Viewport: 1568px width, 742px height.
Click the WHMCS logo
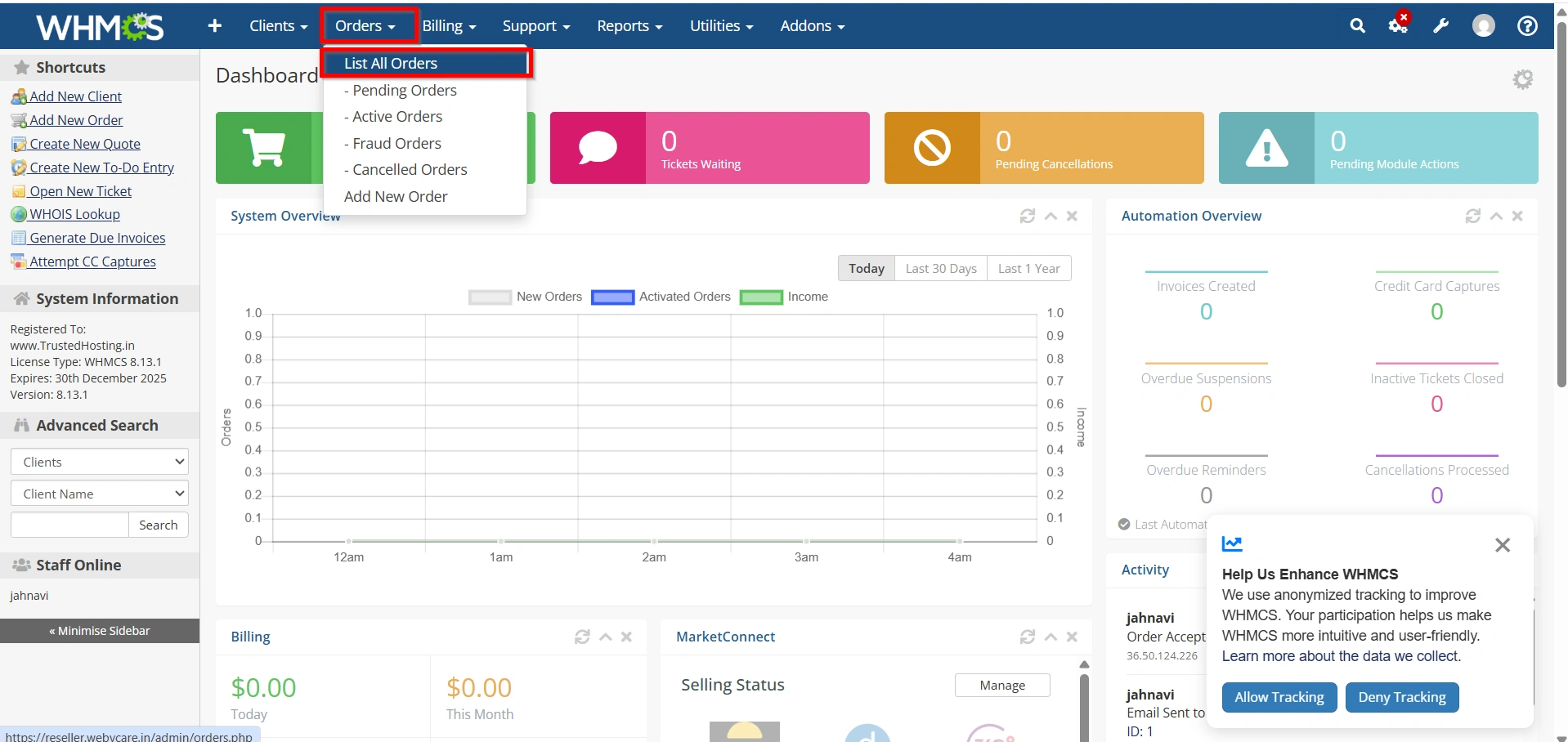pos(100,27)
